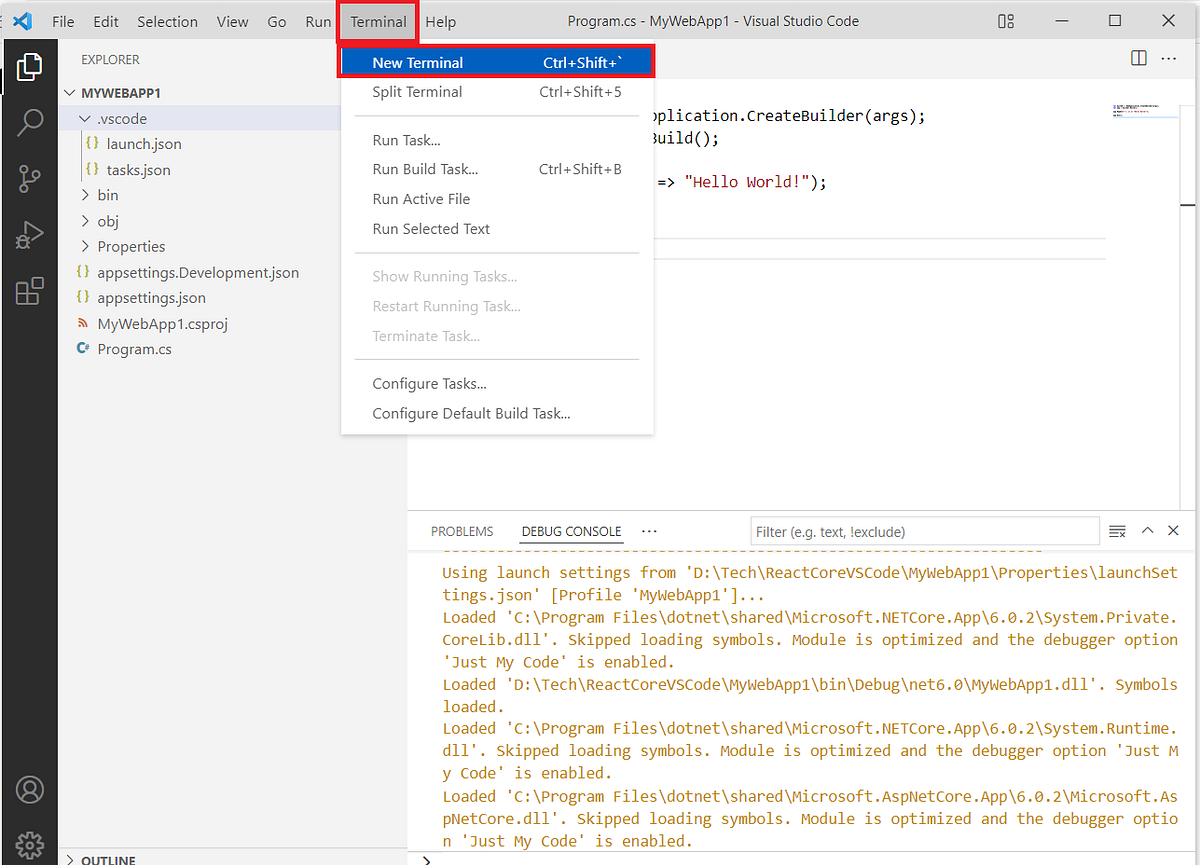Click the Split Editor icon
The width and height of the screenshot is (1200, 865).
pyautogui.click(x=1138, y=58)
